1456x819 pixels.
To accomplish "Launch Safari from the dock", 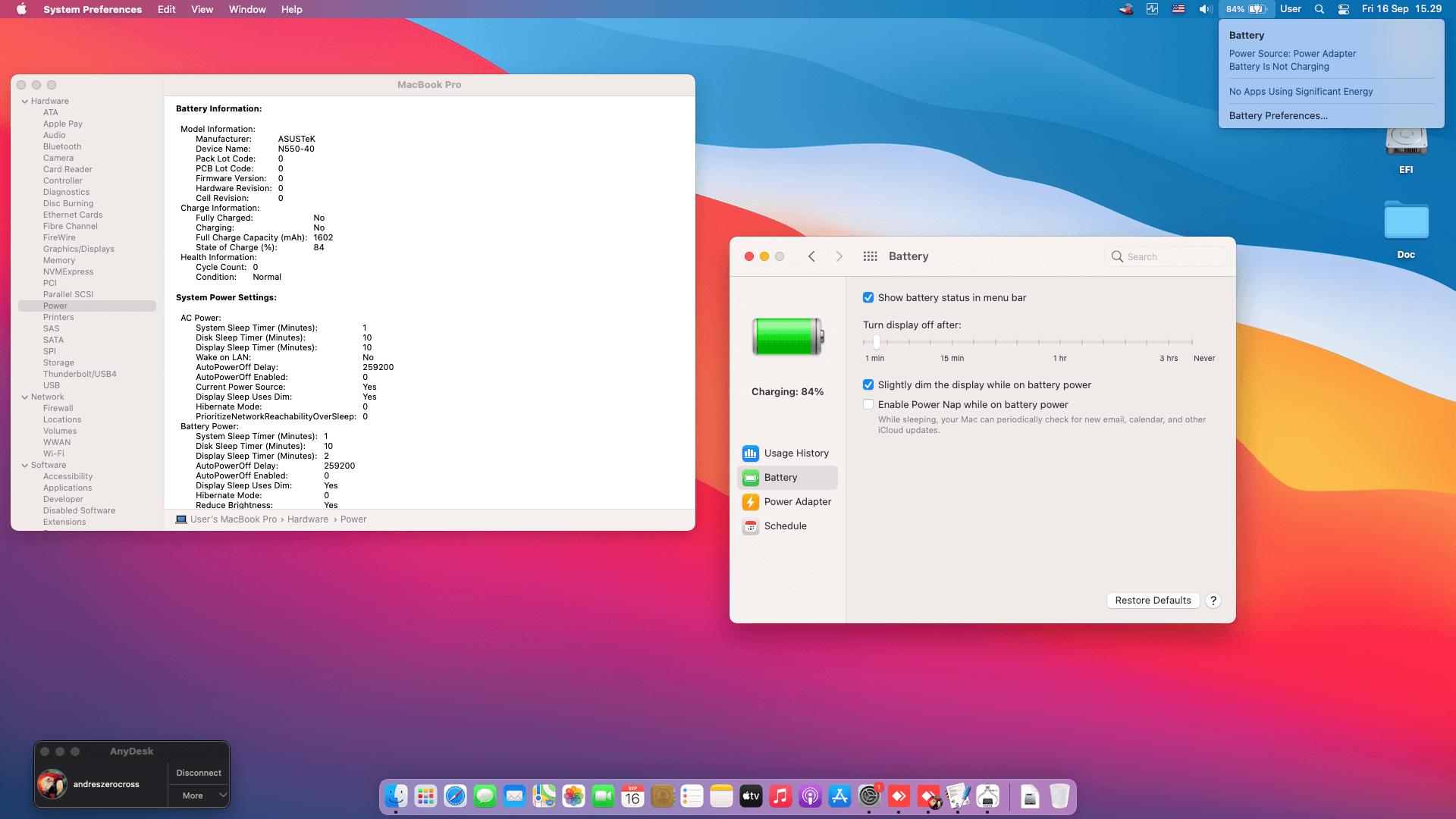I will point(455,796).
